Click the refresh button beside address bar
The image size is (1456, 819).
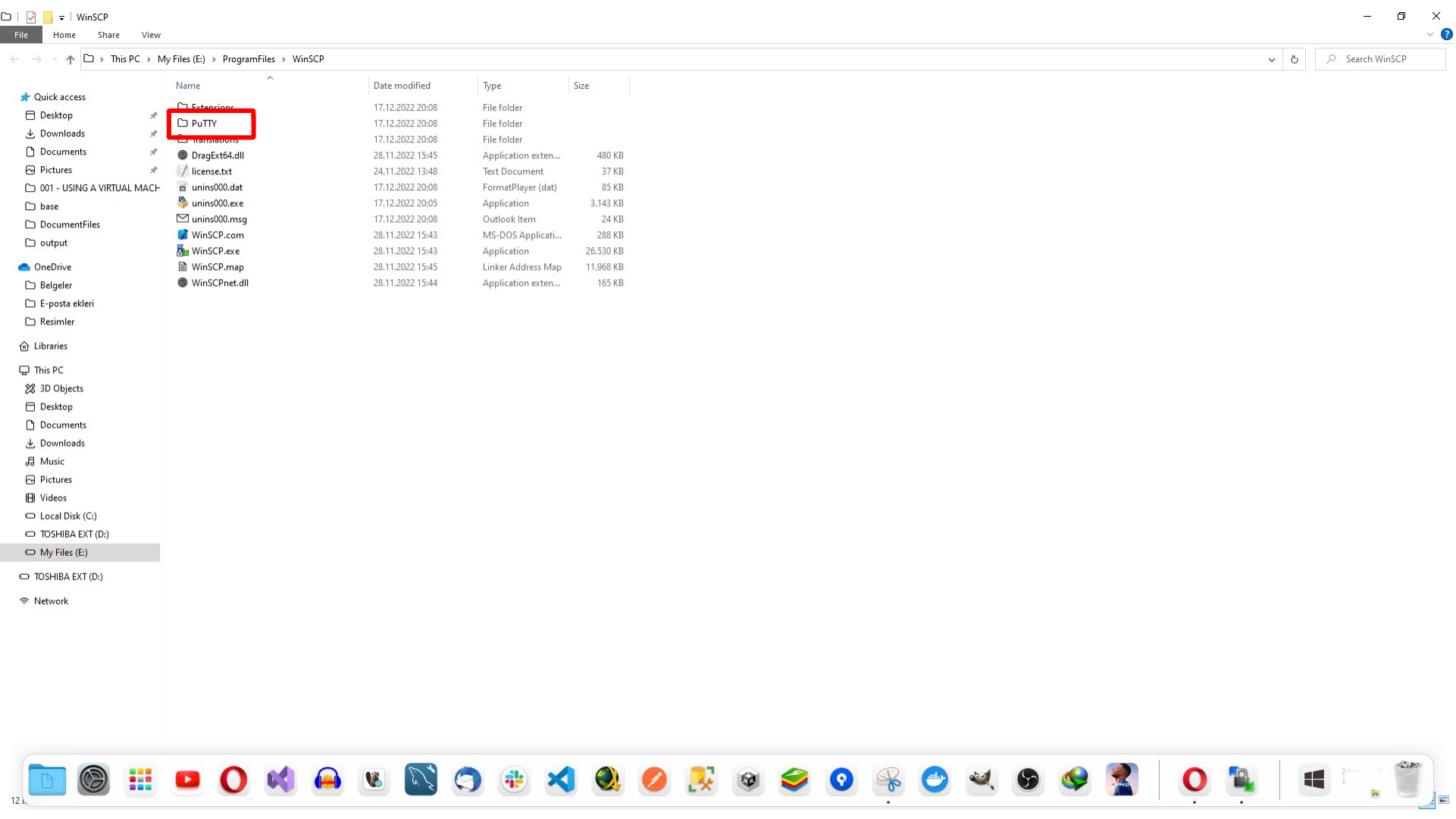click(1295, 59)
